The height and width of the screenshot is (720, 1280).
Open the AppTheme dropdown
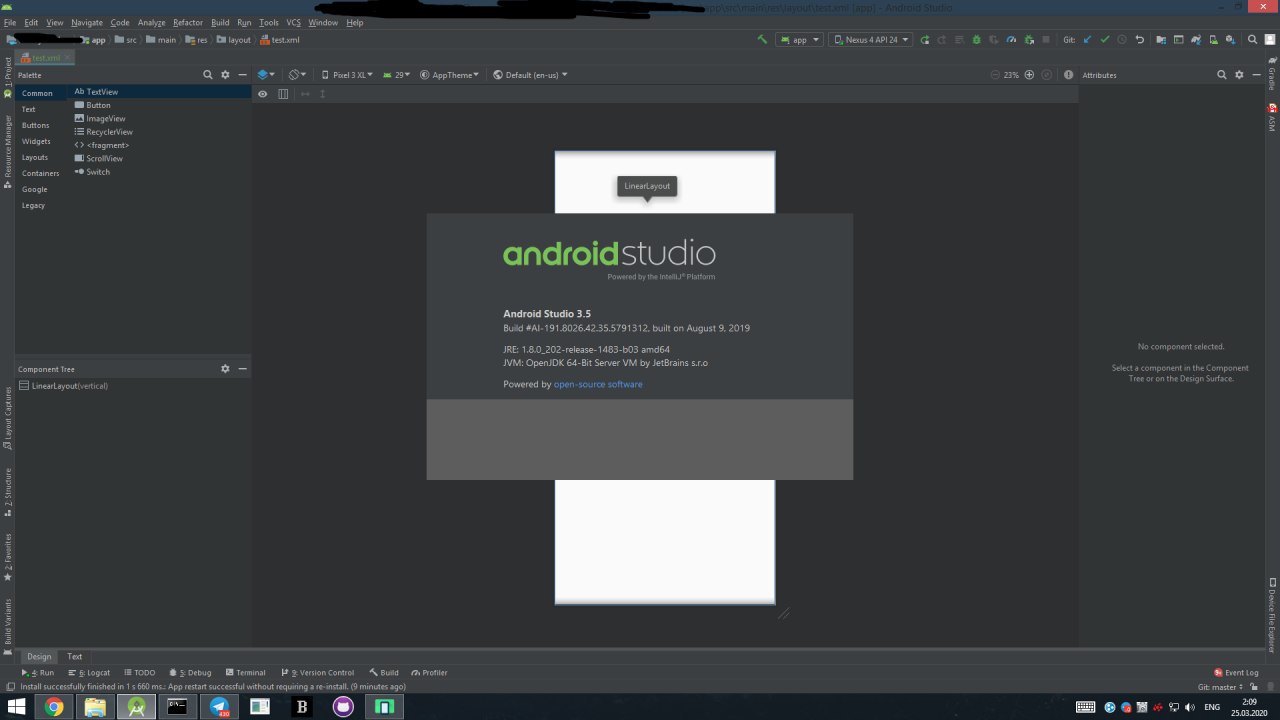[449, 75]
